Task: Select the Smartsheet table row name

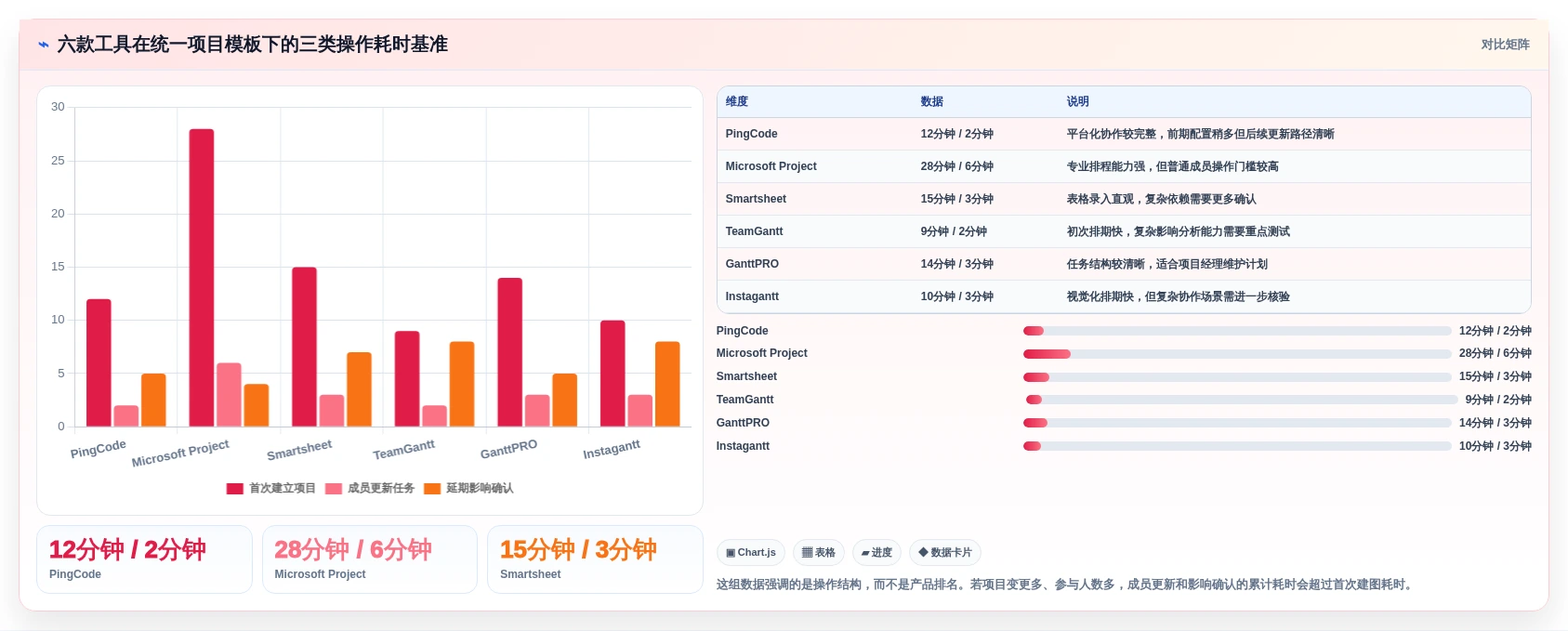Action: (756, 199)
